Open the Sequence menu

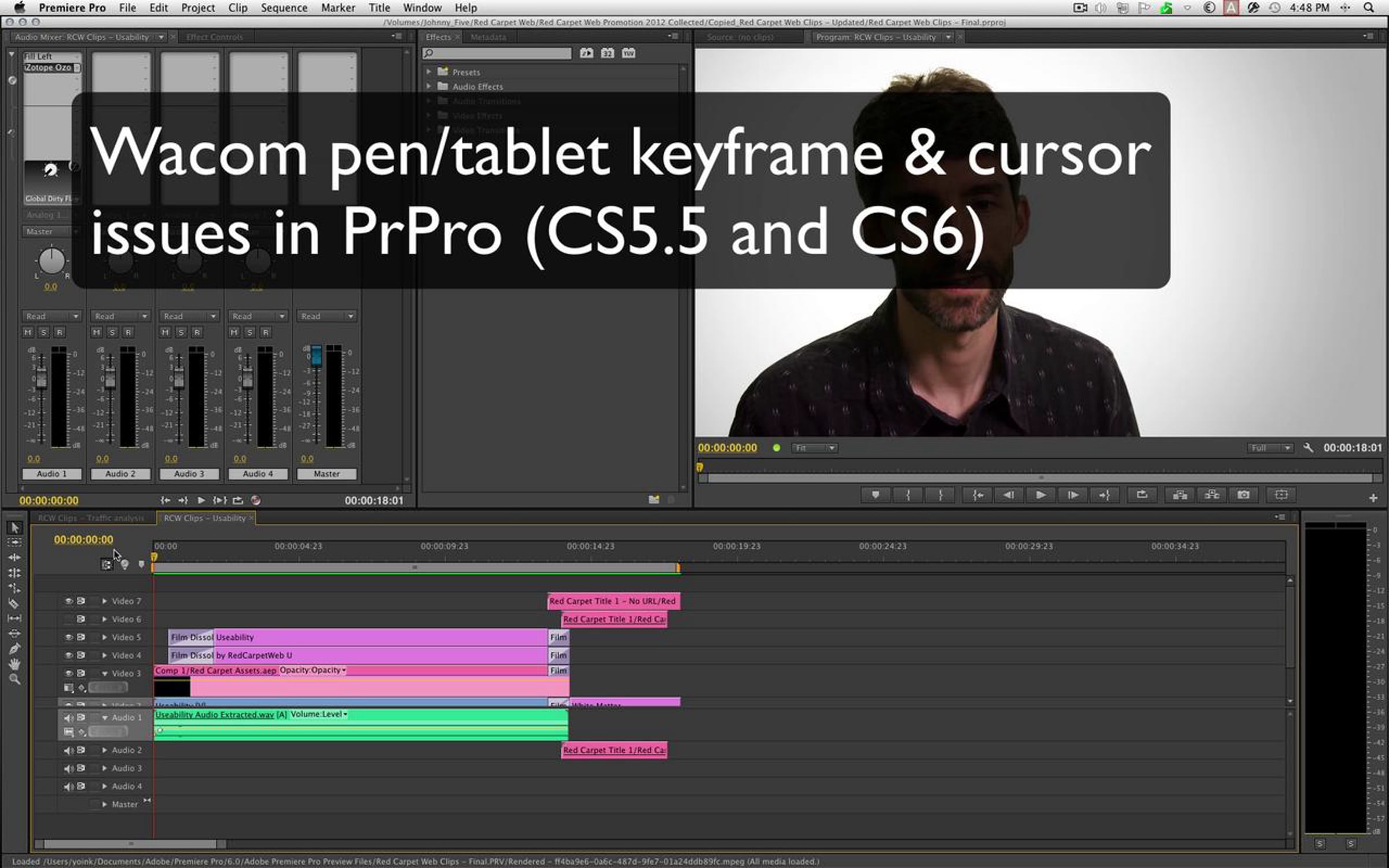[284, 8]
